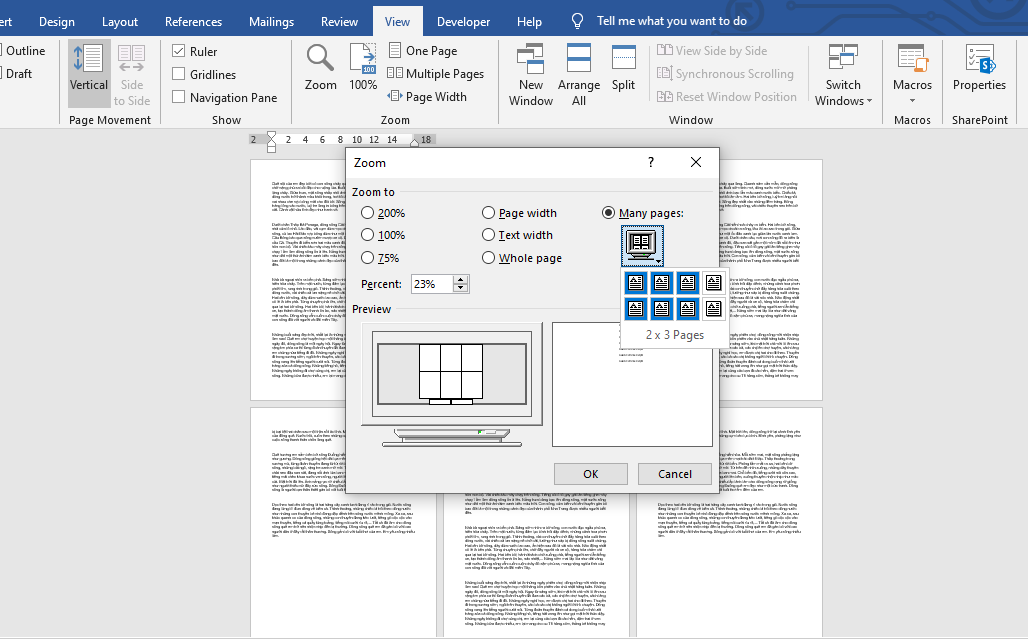
Task: Click the Tell me what you want search box
Action: [x=671, y=21]
